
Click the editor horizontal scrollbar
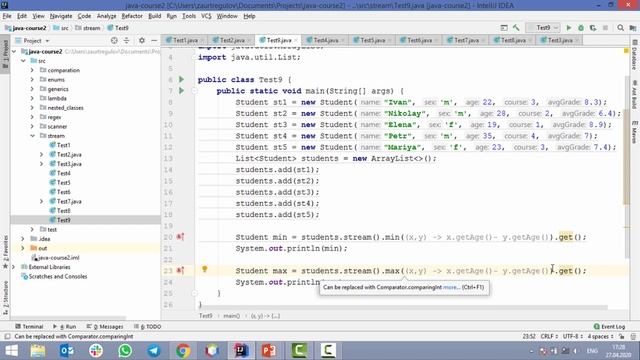point(403,307)
